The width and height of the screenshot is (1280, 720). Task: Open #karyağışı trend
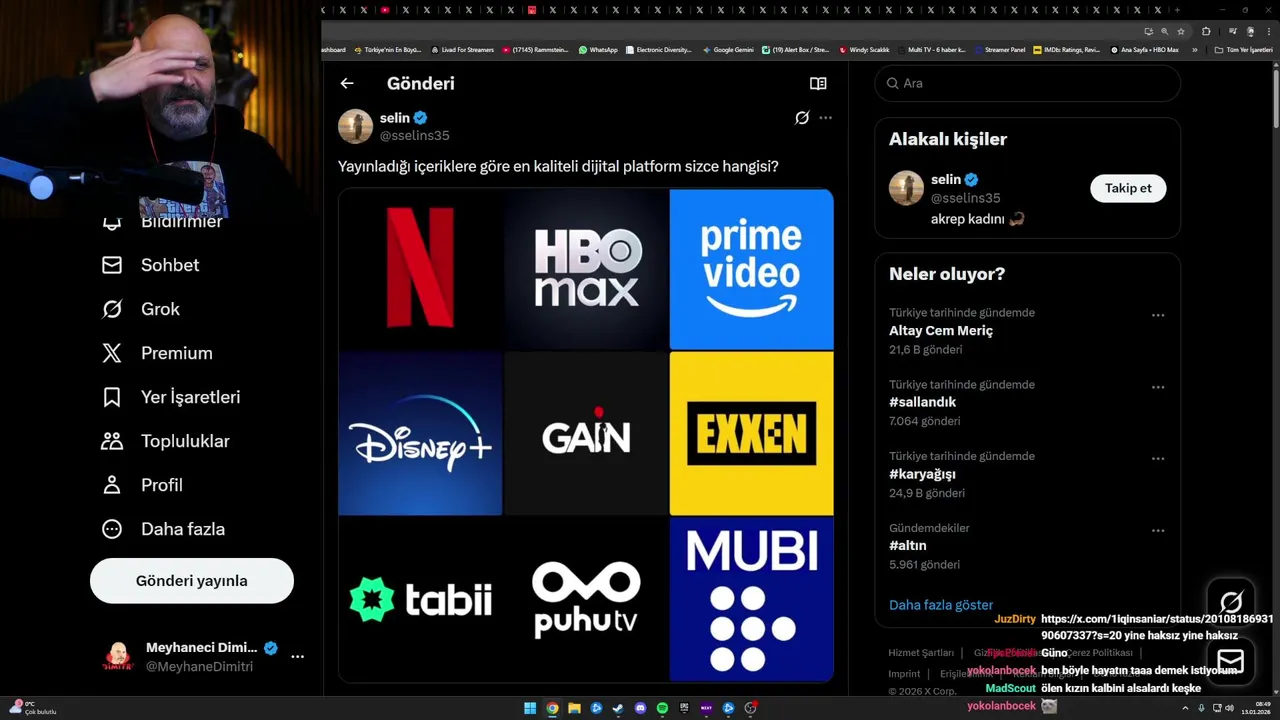(922, 474)
